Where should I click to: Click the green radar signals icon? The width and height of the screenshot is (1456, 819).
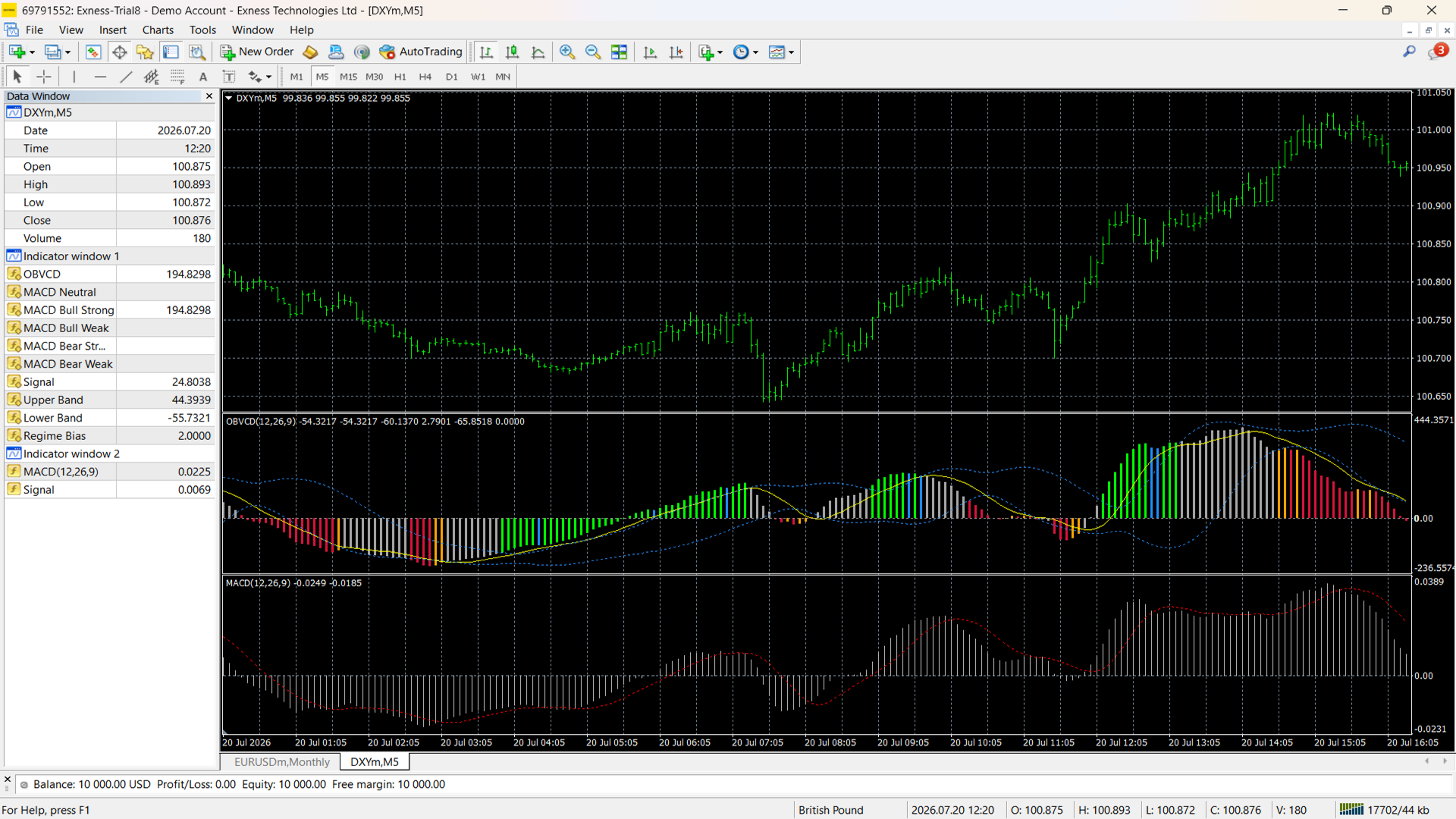click(x=362, y=52)
